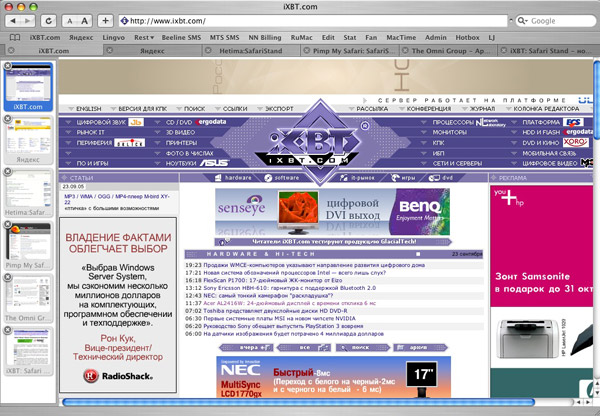Switch to the Omni Group tab
The height and width of the screenshot is (416, 600).
click(448, 51)
